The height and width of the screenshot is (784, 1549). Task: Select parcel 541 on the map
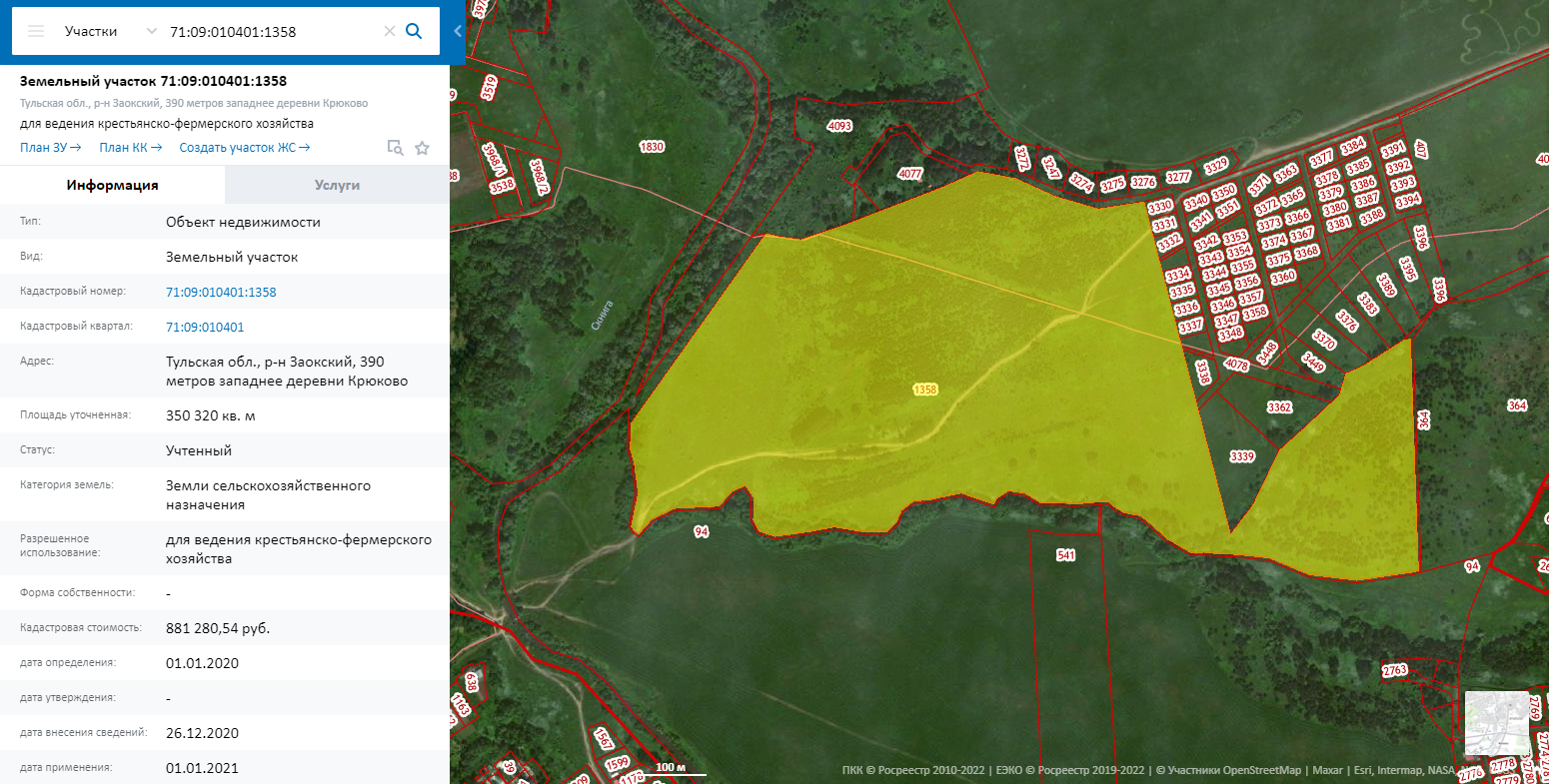(x=1065, y=555)
